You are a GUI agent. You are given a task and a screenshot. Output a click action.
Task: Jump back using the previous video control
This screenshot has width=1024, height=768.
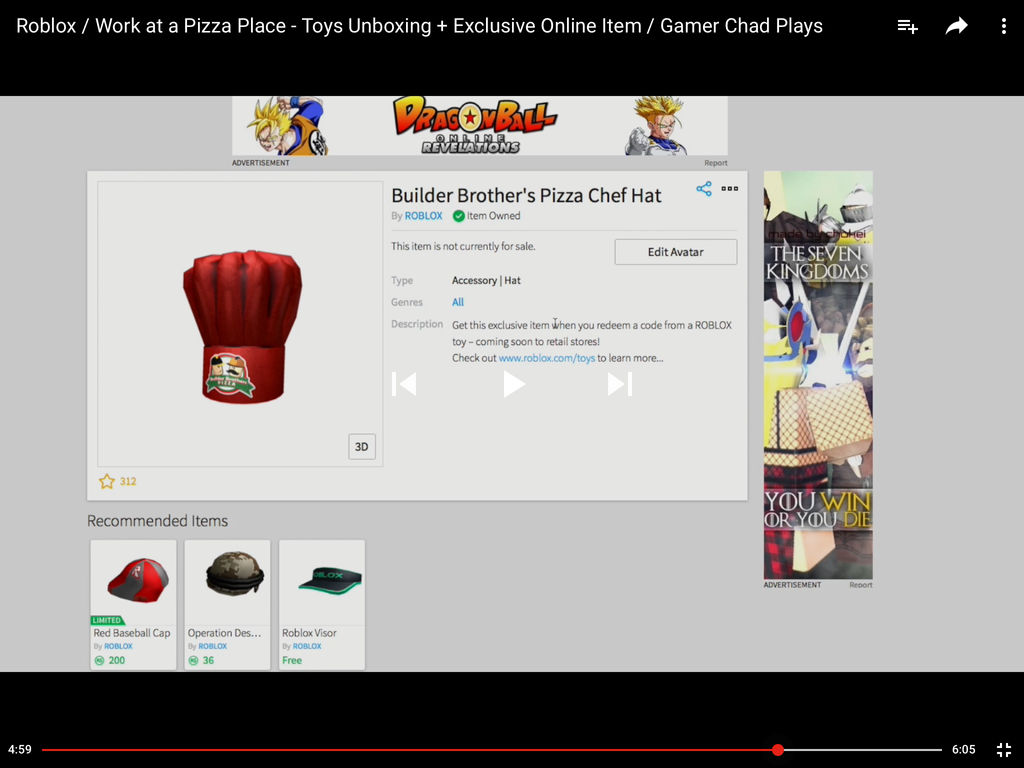click(x=405, y=383)
